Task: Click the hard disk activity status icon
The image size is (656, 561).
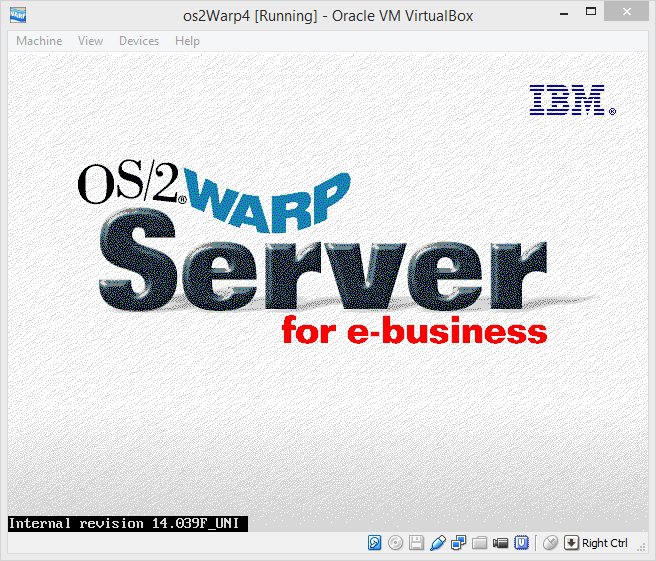Action: click(374, 543)
